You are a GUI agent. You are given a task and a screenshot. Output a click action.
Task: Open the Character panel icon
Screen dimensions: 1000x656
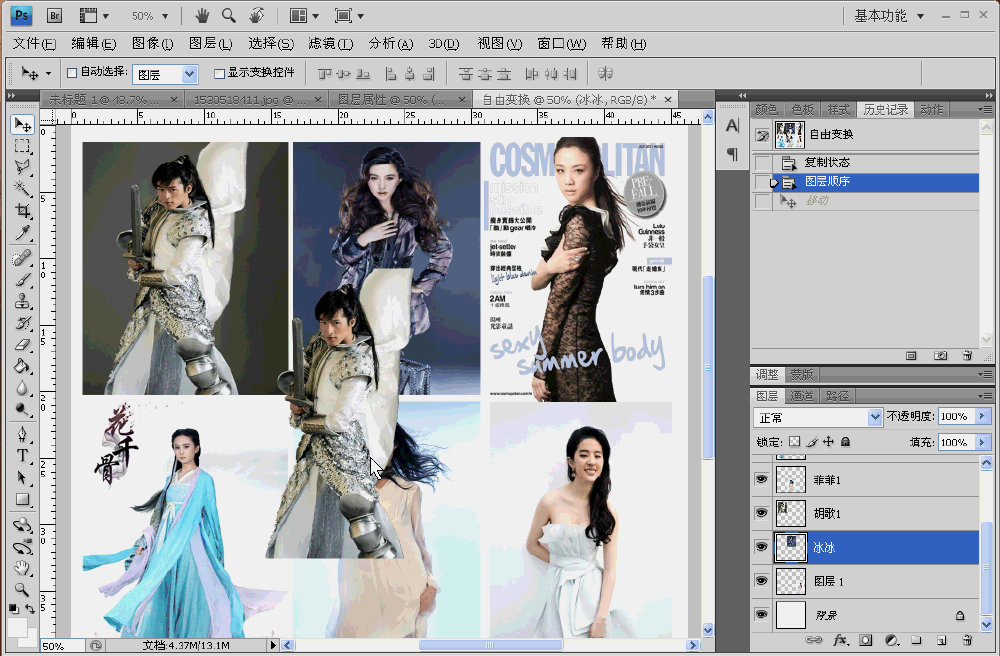click(x=732, y=126)
